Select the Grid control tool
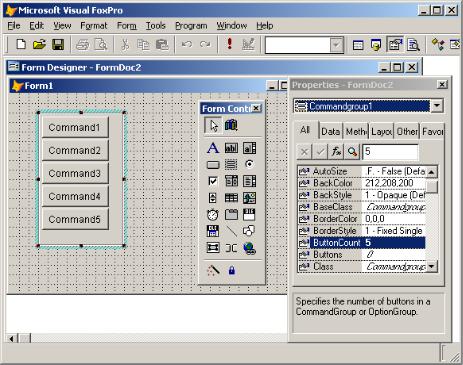 pyautogui.click(x=231, y=198)
